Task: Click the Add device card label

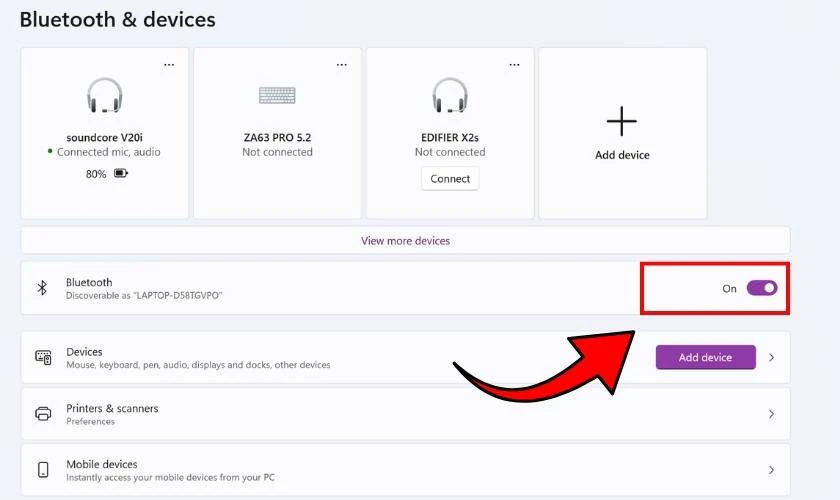Action: (x=622, y=155)
